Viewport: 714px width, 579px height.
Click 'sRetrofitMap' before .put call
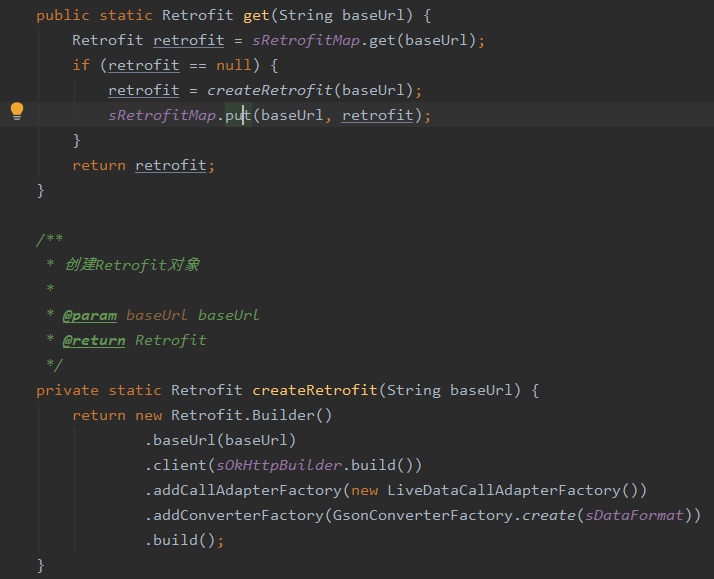coord(162,116)
